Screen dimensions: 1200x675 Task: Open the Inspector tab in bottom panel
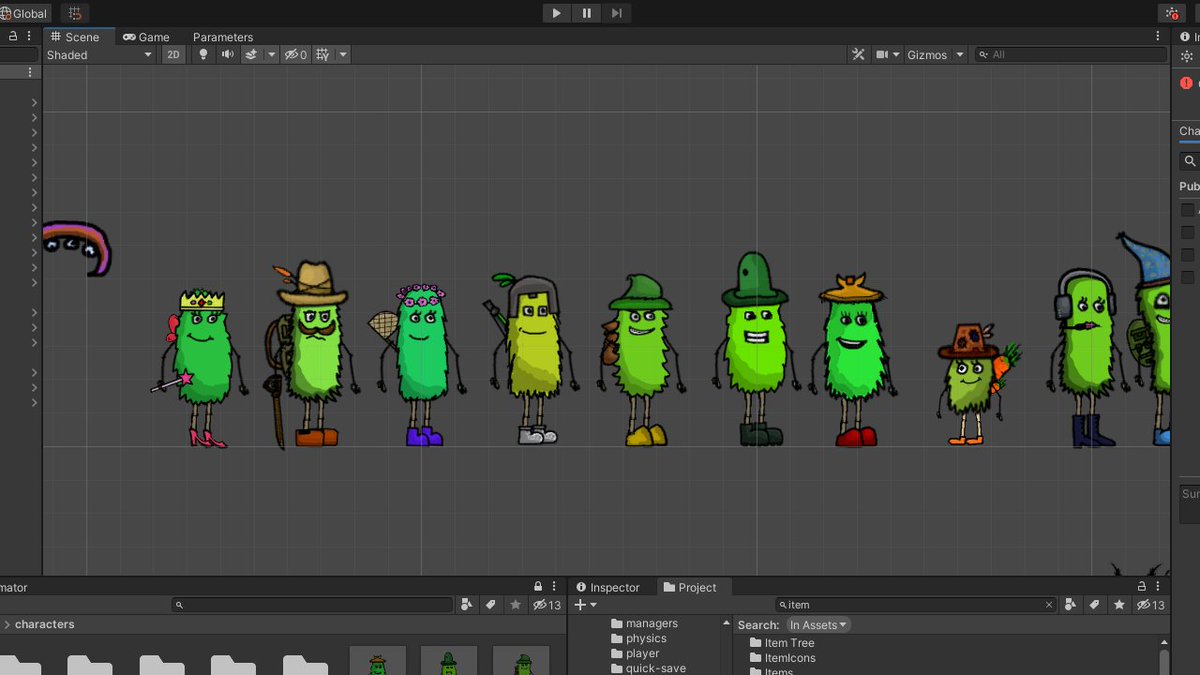[608, 587]
